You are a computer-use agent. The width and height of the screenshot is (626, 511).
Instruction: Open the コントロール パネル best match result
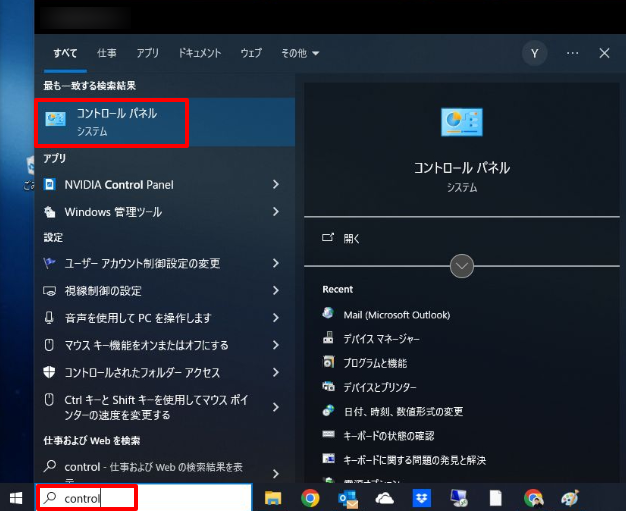coord(164,122)
